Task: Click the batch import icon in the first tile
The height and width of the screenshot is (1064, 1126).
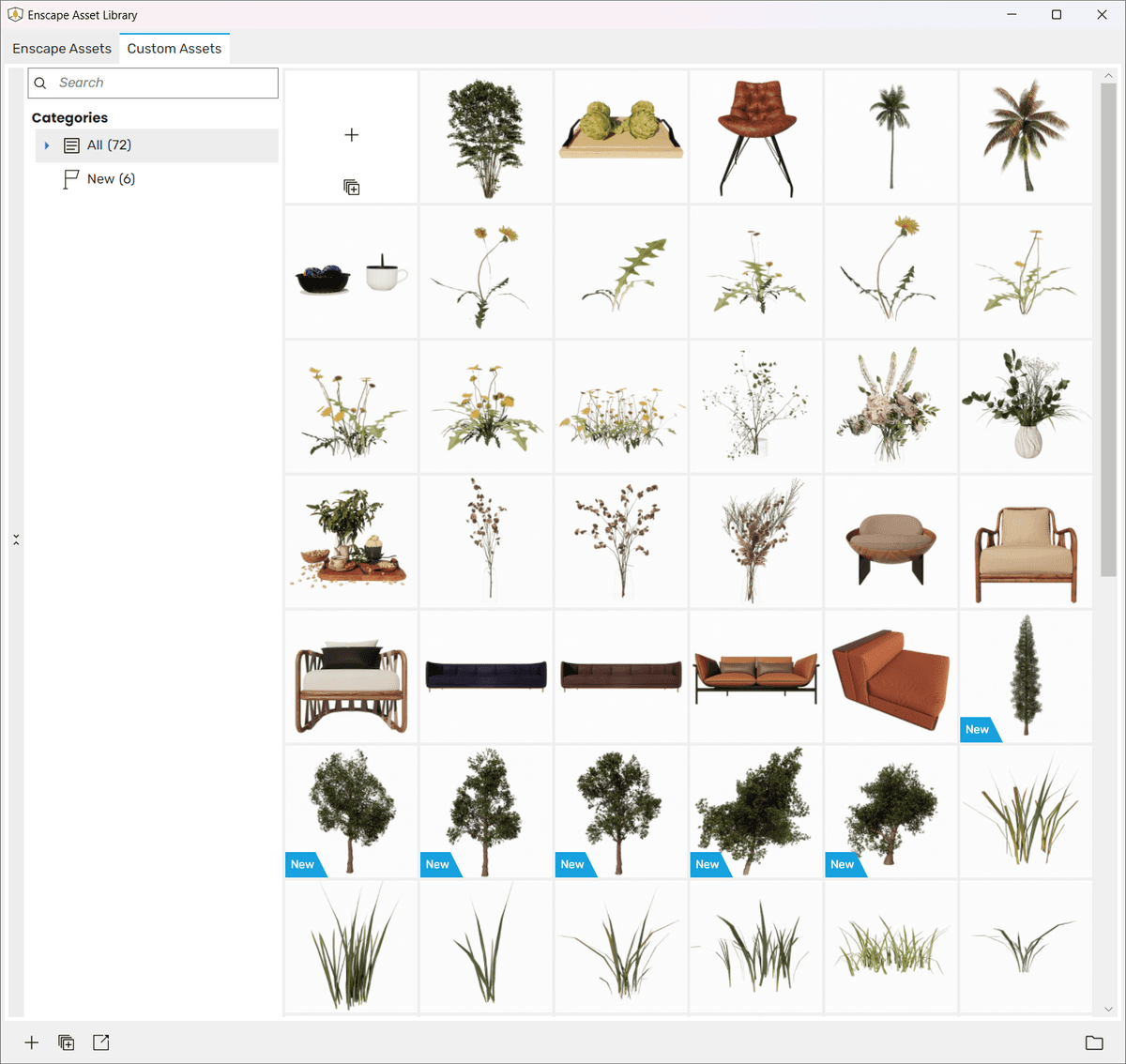Action: [x=351, y=188]
